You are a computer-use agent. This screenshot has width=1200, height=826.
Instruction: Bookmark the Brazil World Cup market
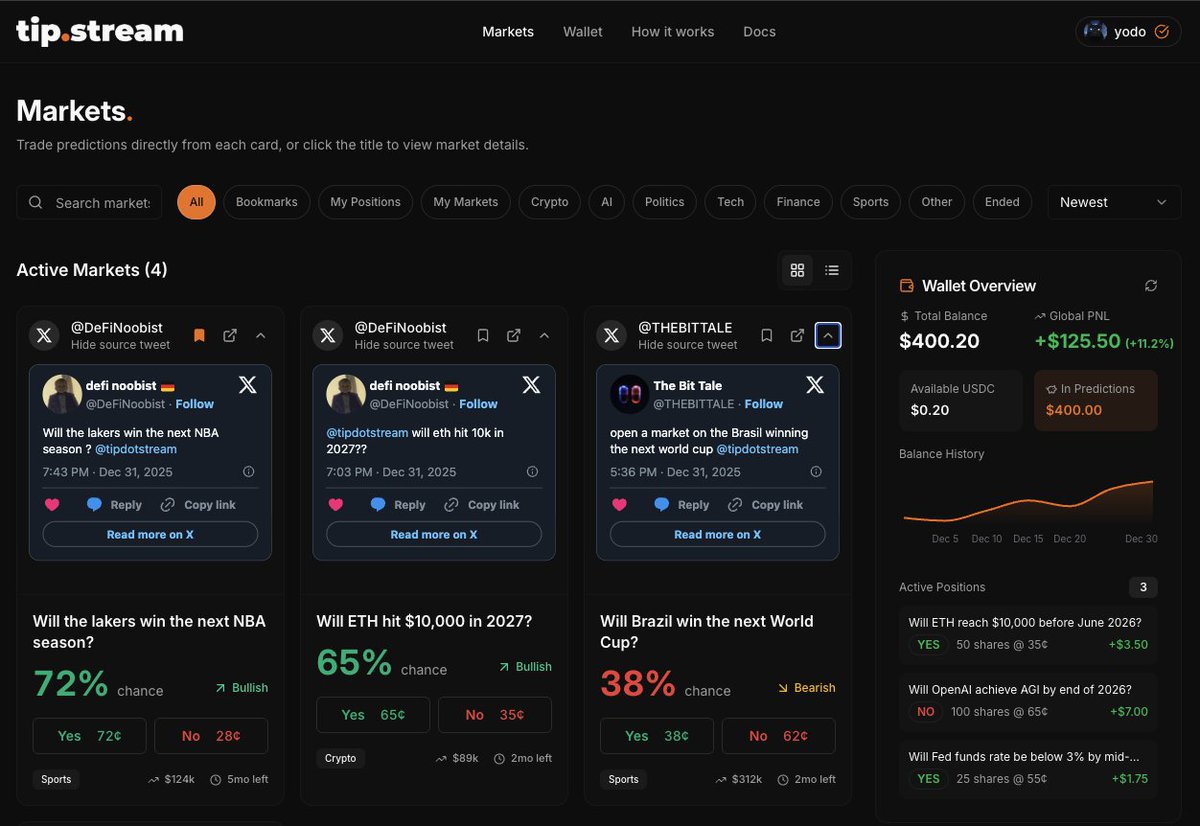[767, 335]
